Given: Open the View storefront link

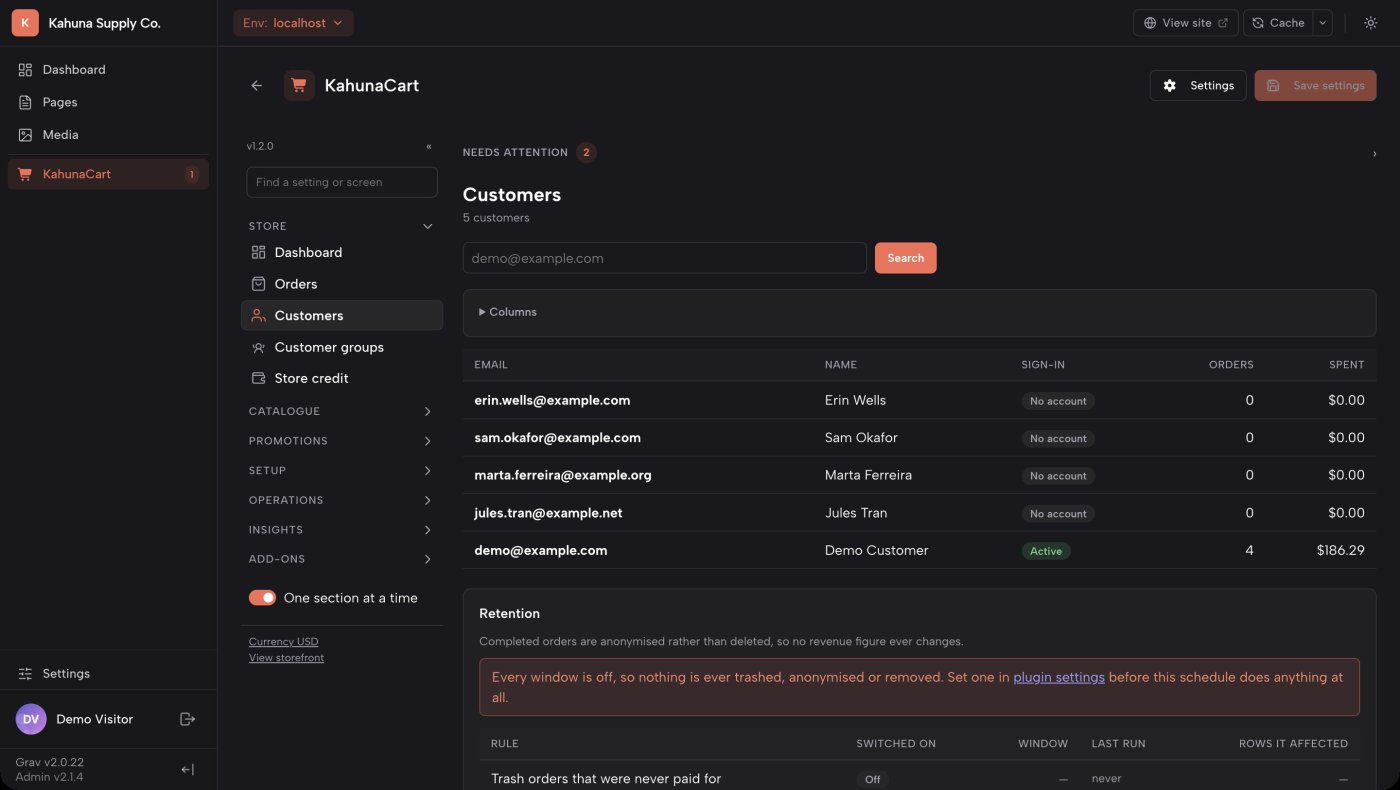Looking at the screenshot, I should coord(286,658).
